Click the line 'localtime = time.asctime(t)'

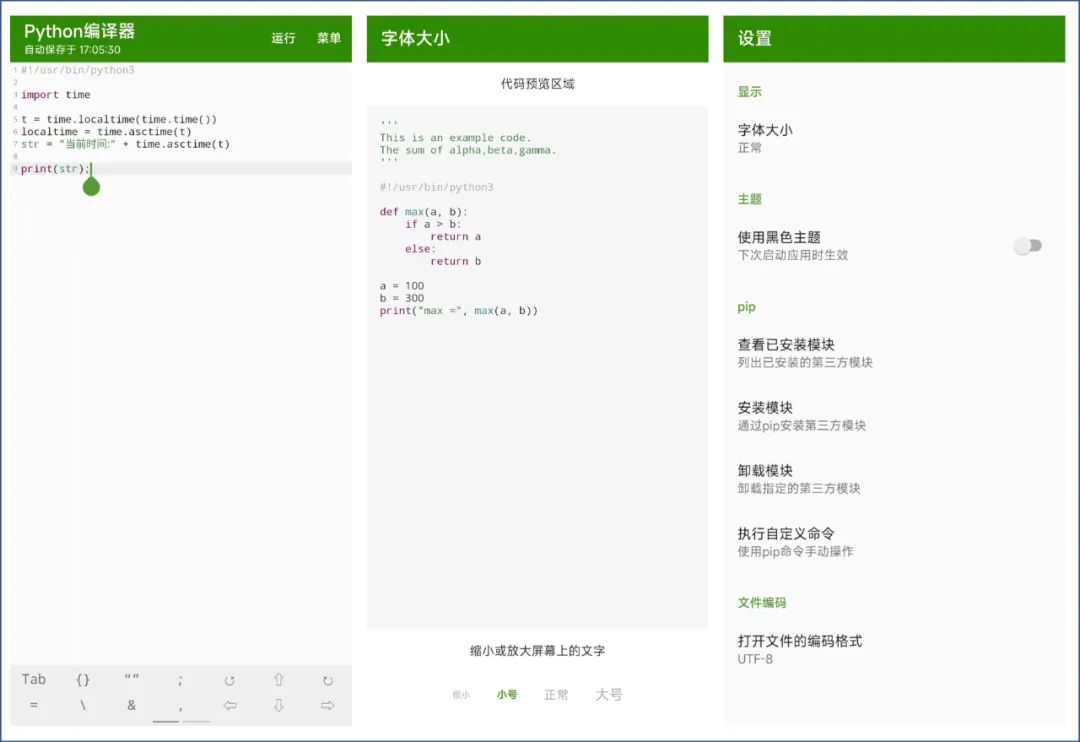(x=106, y=132)
